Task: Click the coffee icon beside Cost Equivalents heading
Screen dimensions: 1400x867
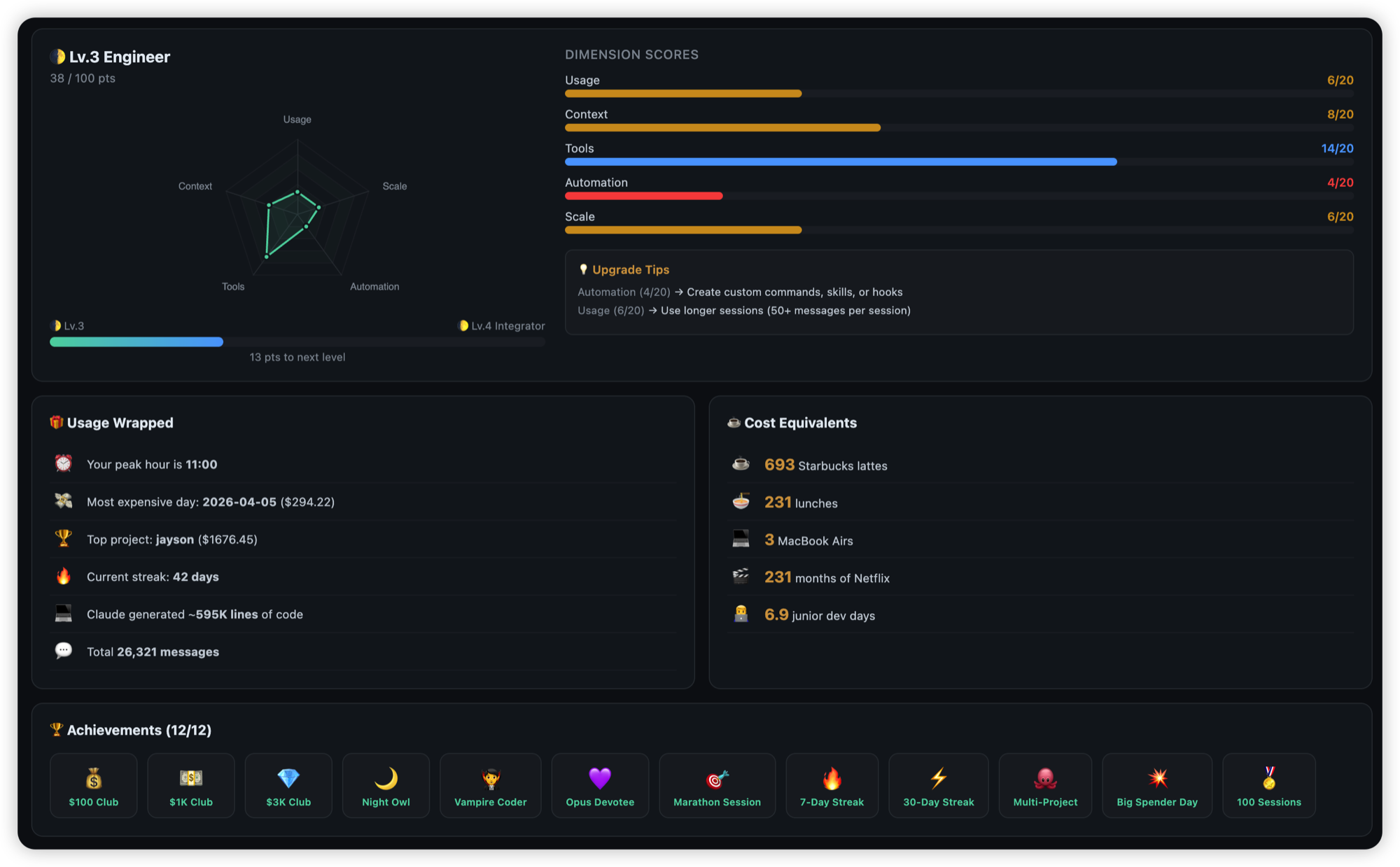Action: [x=734, y=422]
